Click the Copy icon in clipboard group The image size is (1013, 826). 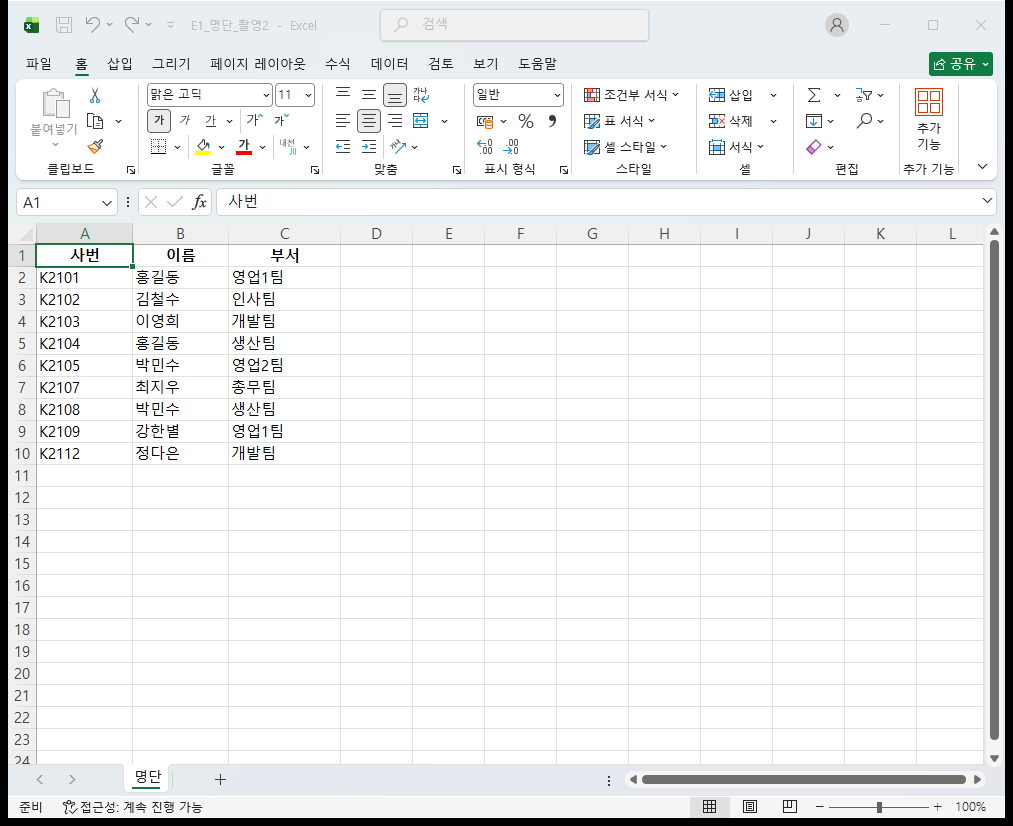[95, 121]
